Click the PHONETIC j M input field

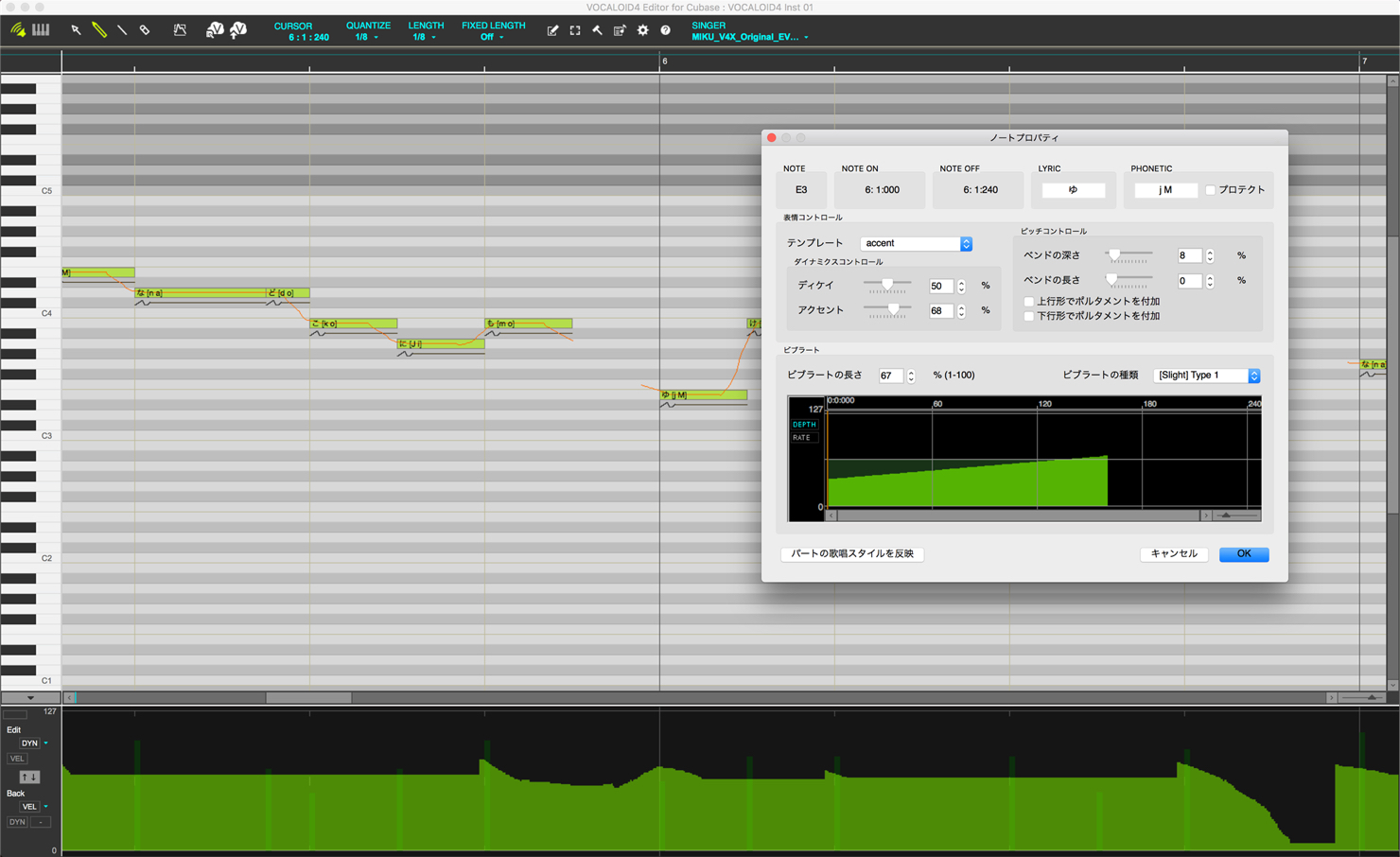coord(1165,190)
